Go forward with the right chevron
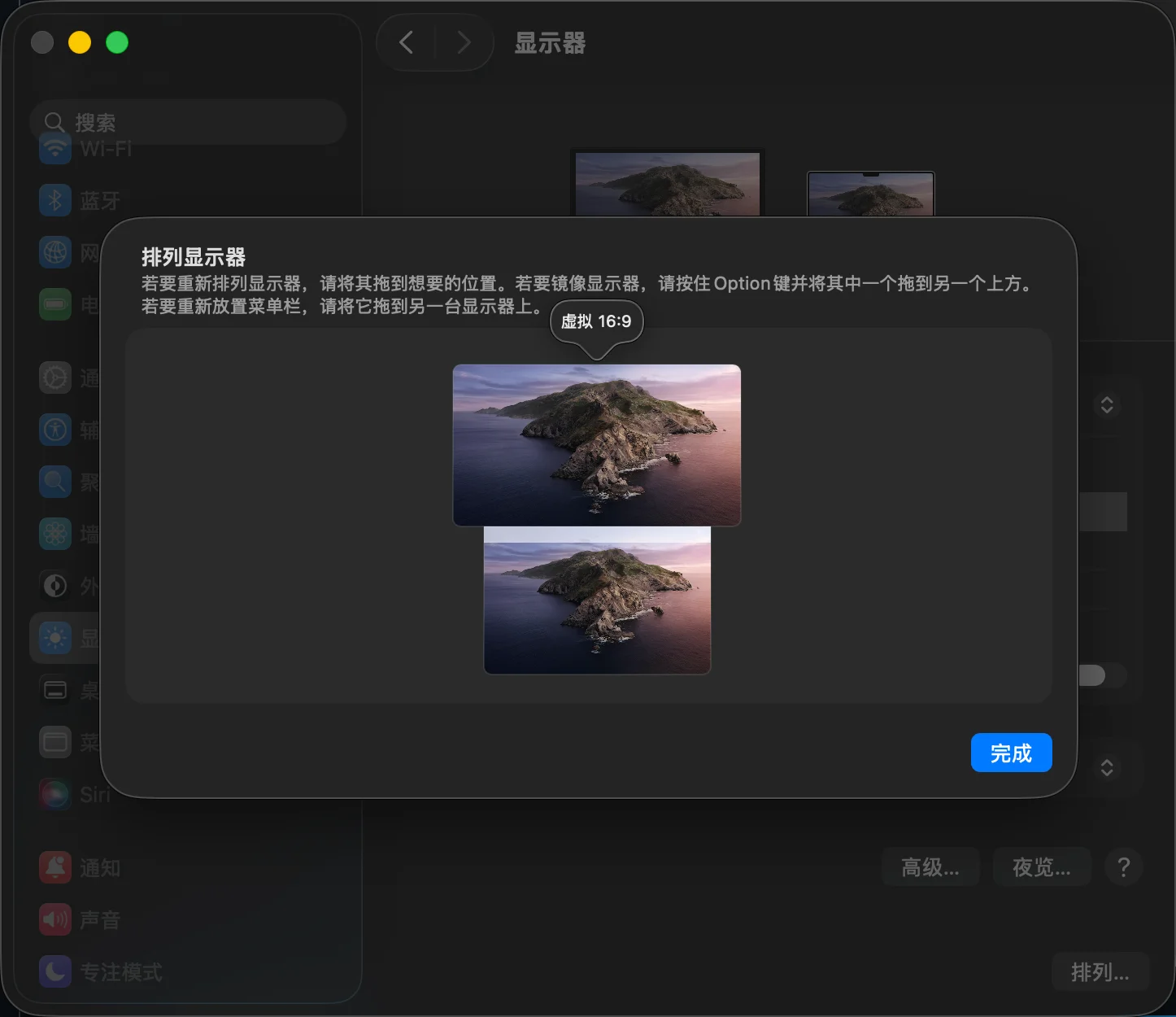This screenshot has width=1176, height=1017. click(x=464, y=42)
